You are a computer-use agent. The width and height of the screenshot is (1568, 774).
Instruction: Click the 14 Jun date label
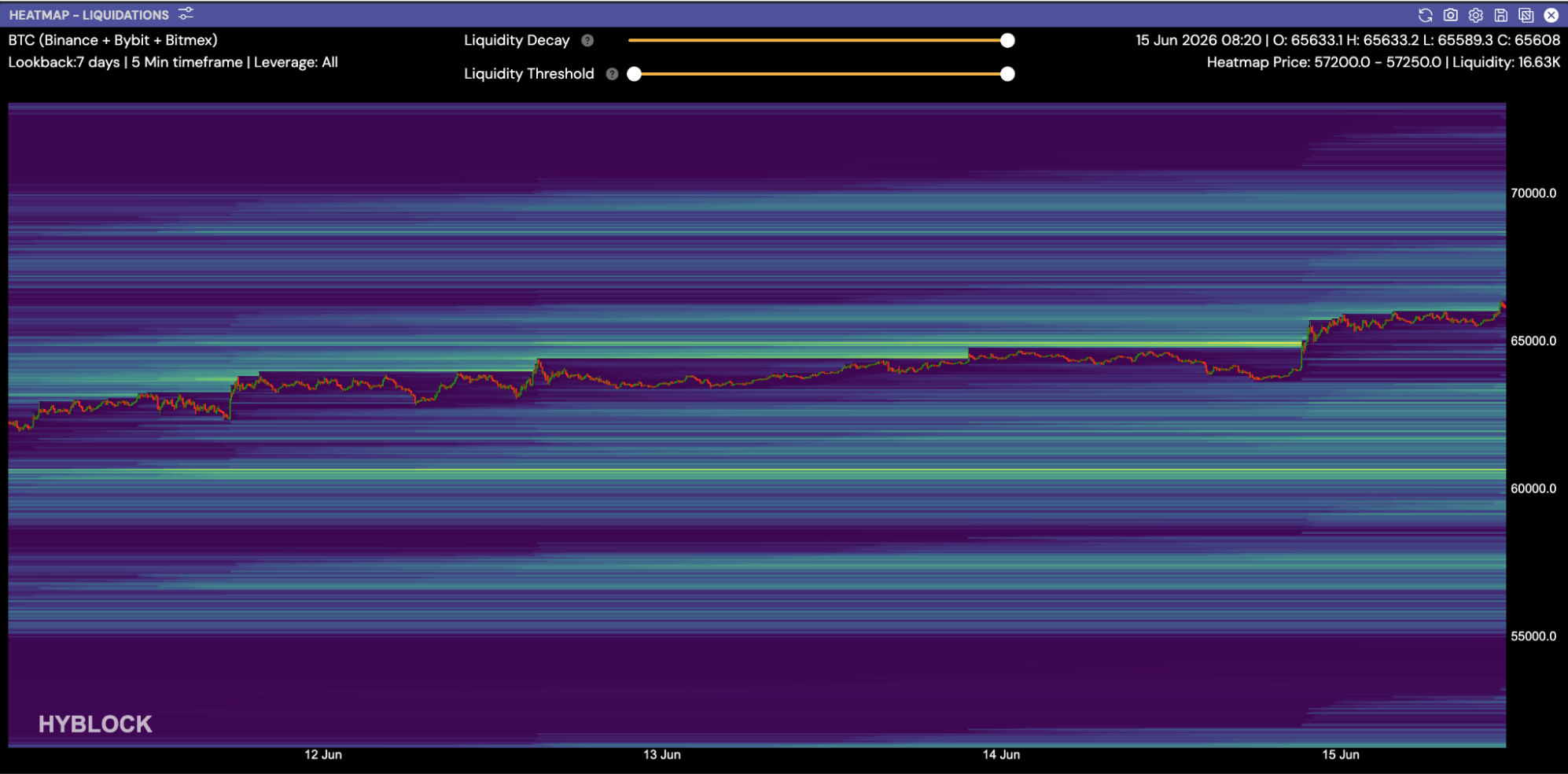pos(1001,755)
